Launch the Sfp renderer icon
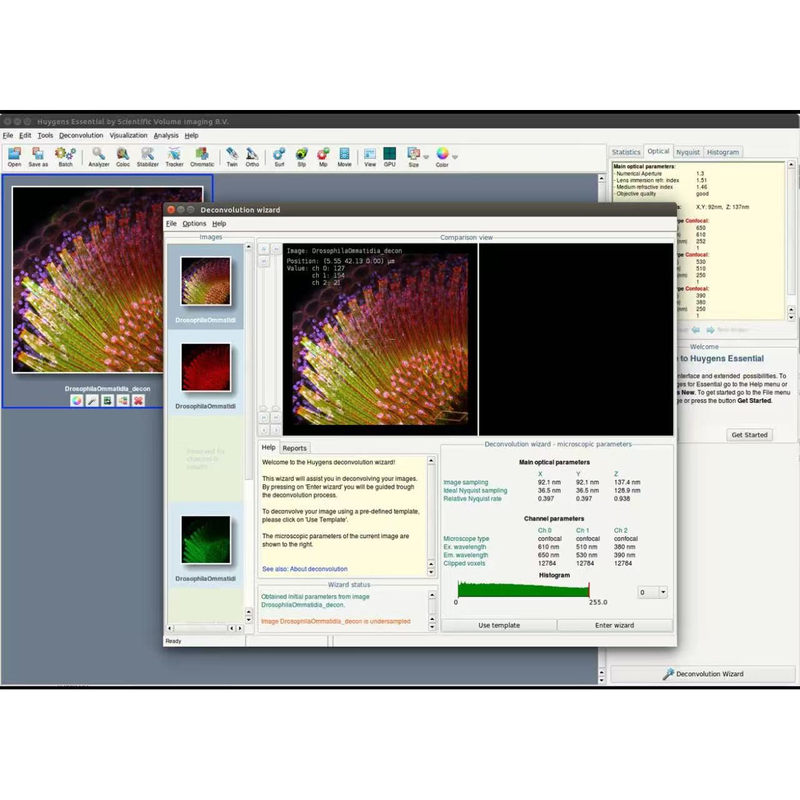800x800 pixels. pos(302,157)
